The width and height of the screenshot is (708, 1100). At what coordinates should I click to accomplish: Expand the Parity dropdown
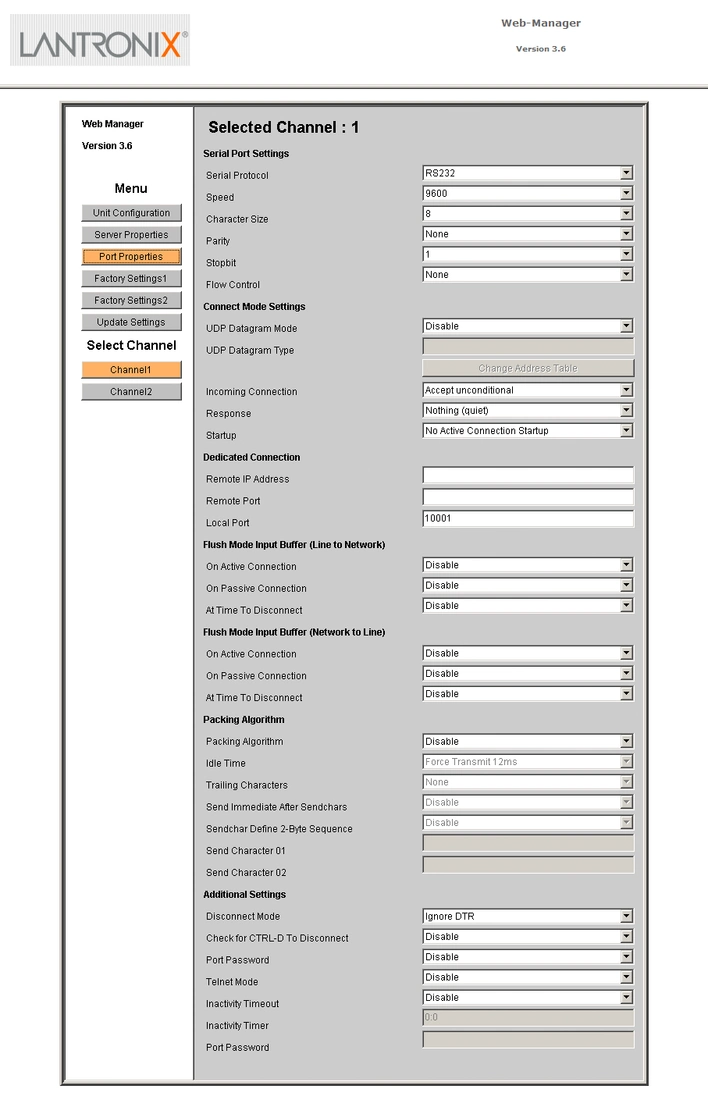(x=528, y=234)
